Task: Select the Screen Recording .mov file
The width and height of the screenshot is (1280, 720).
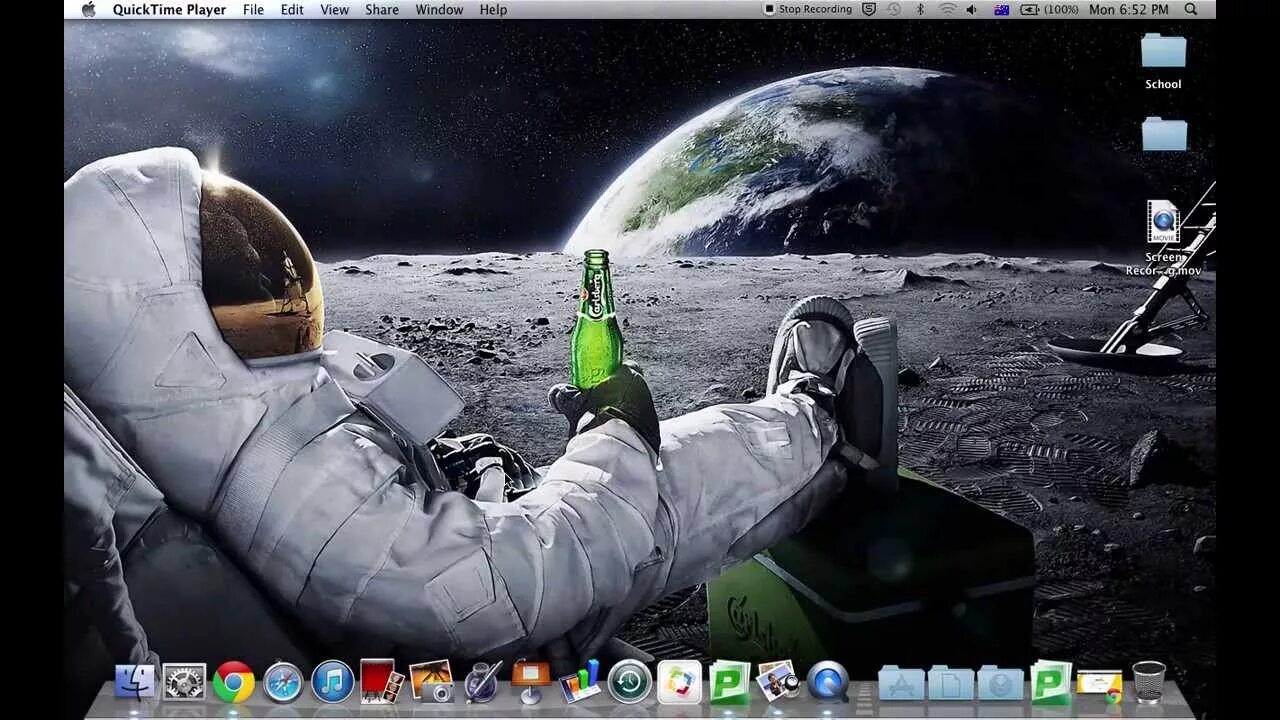Action: pyautogui.click(x=1164, y=238)
